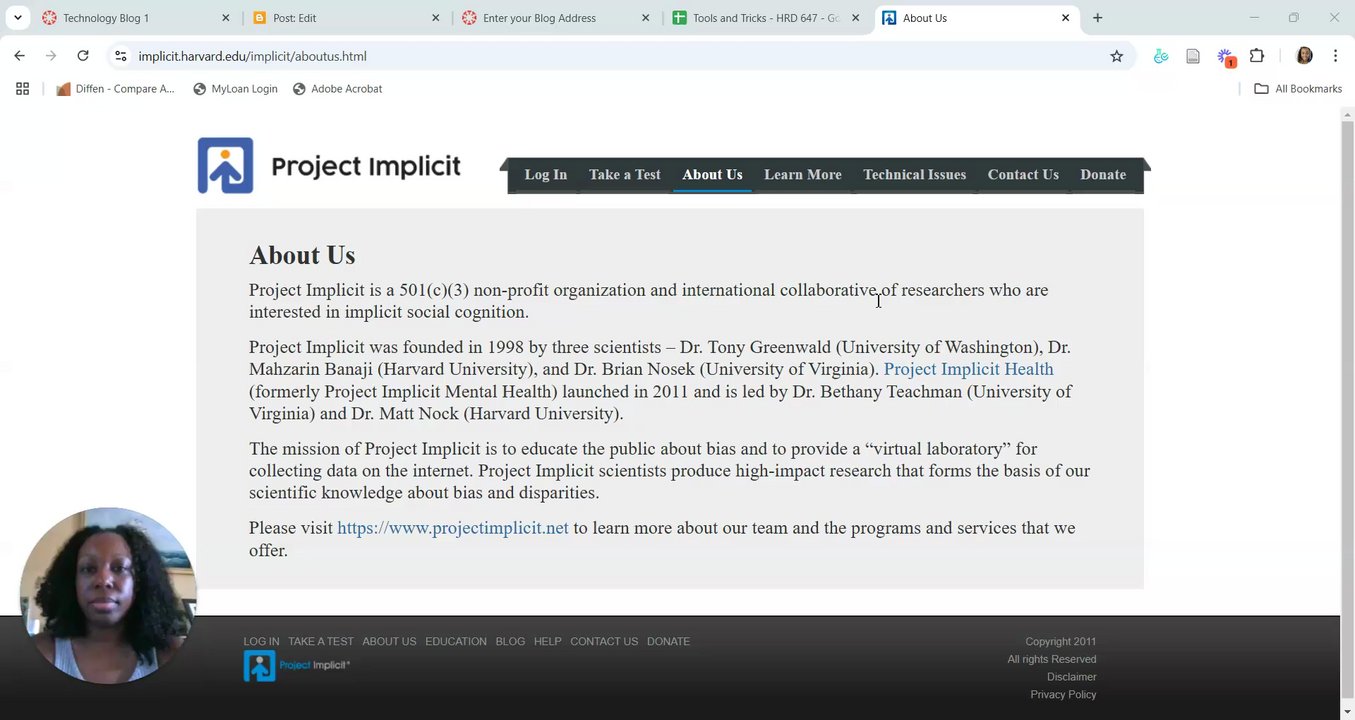Click the footer LOG IN link
Viewport: 1355px width, 720px height.
tap(261, 641)
